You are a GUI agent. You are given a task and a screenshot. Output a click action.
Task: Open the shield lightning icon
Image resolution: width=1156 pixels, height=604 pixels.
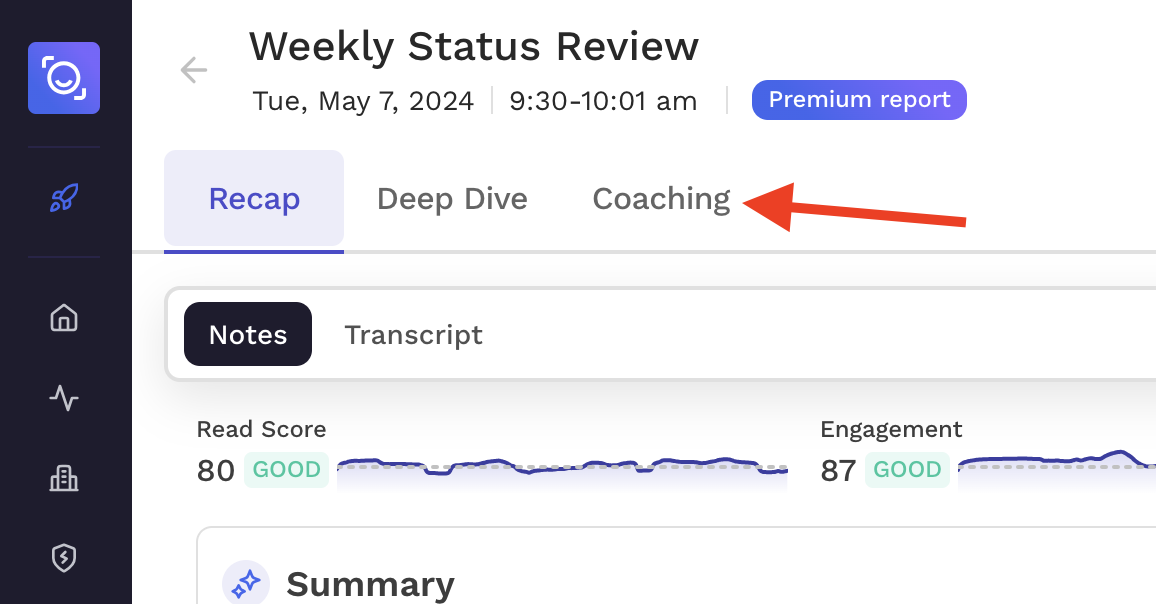pos(64,558)
